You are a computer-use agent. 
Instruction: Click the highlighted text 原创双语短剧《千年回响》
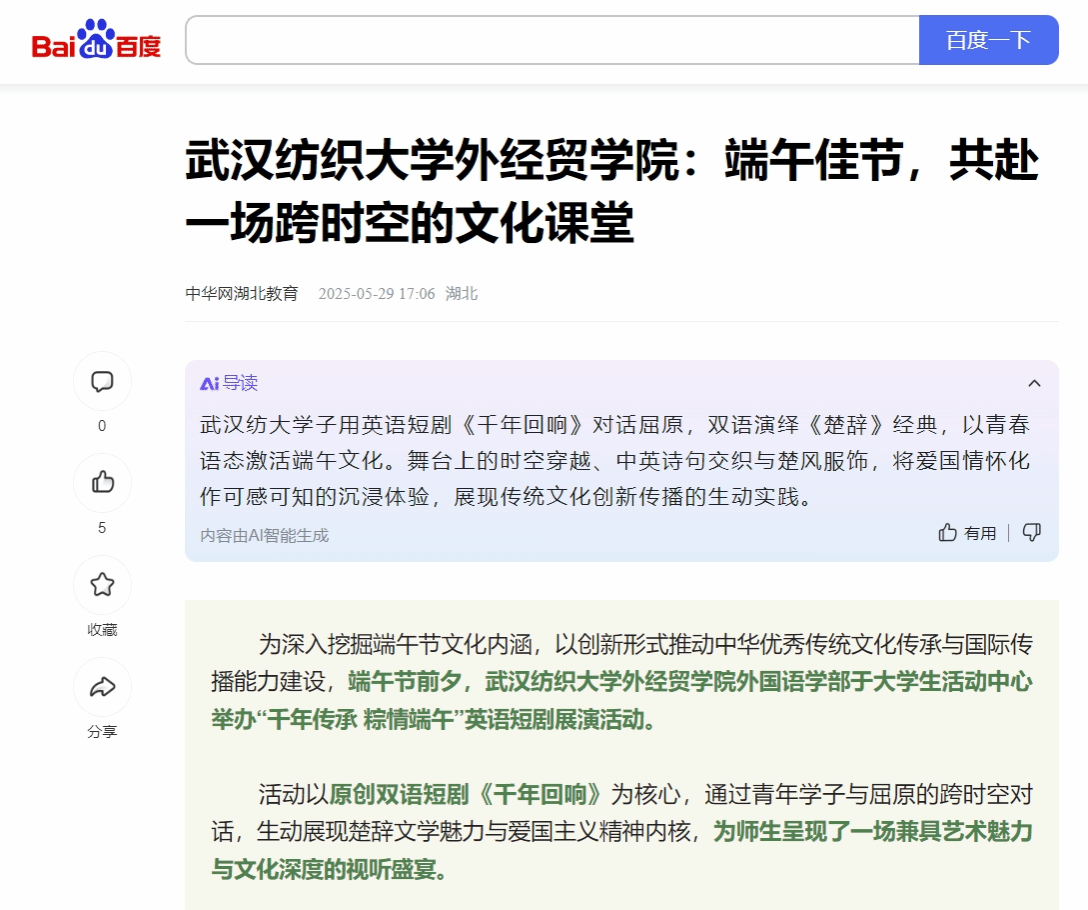pos(466,794)
